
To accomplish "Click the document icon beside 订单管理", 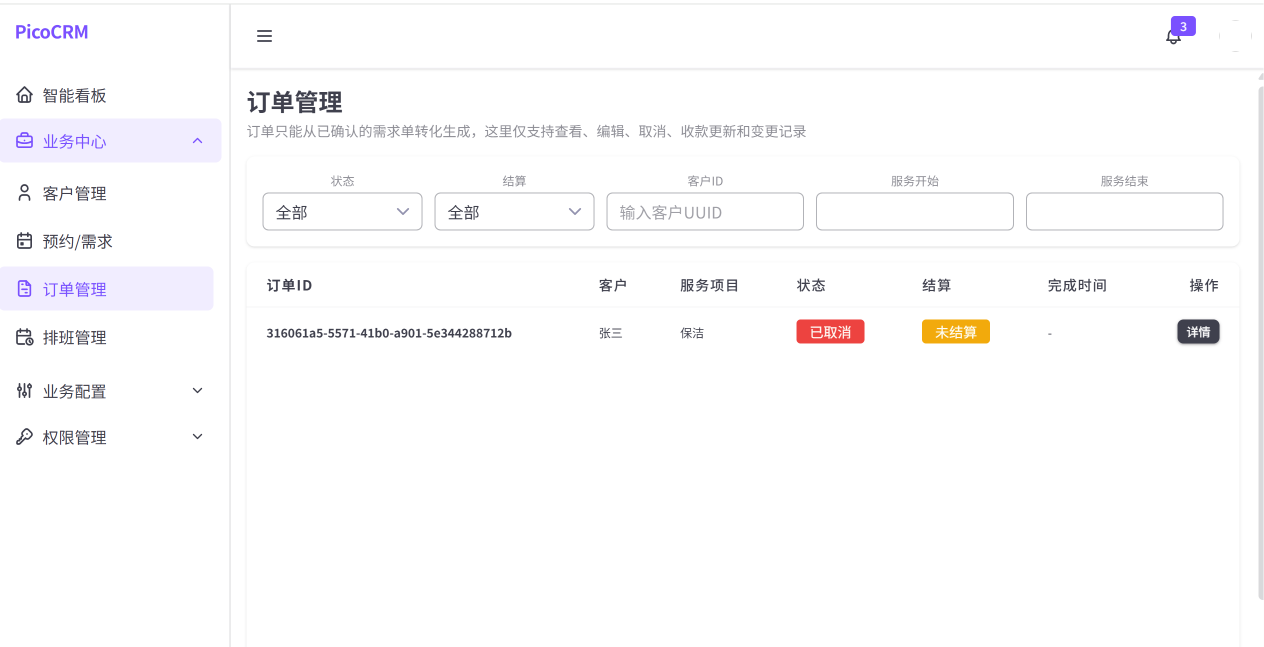I will 25,289.
